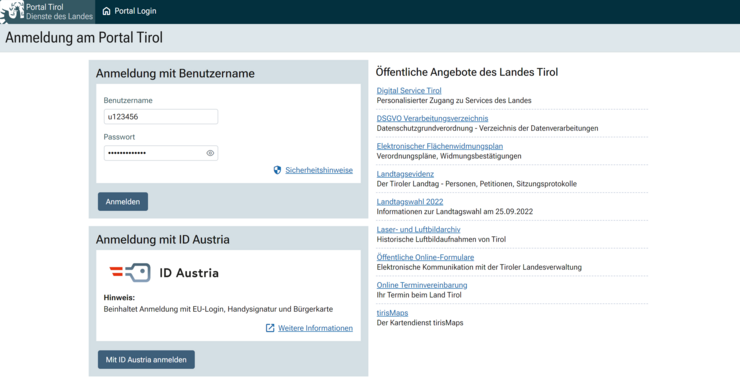Toggle password visibility with eye icon
The width and height of the screenshot is (740, 383).
tap(210, 153)
